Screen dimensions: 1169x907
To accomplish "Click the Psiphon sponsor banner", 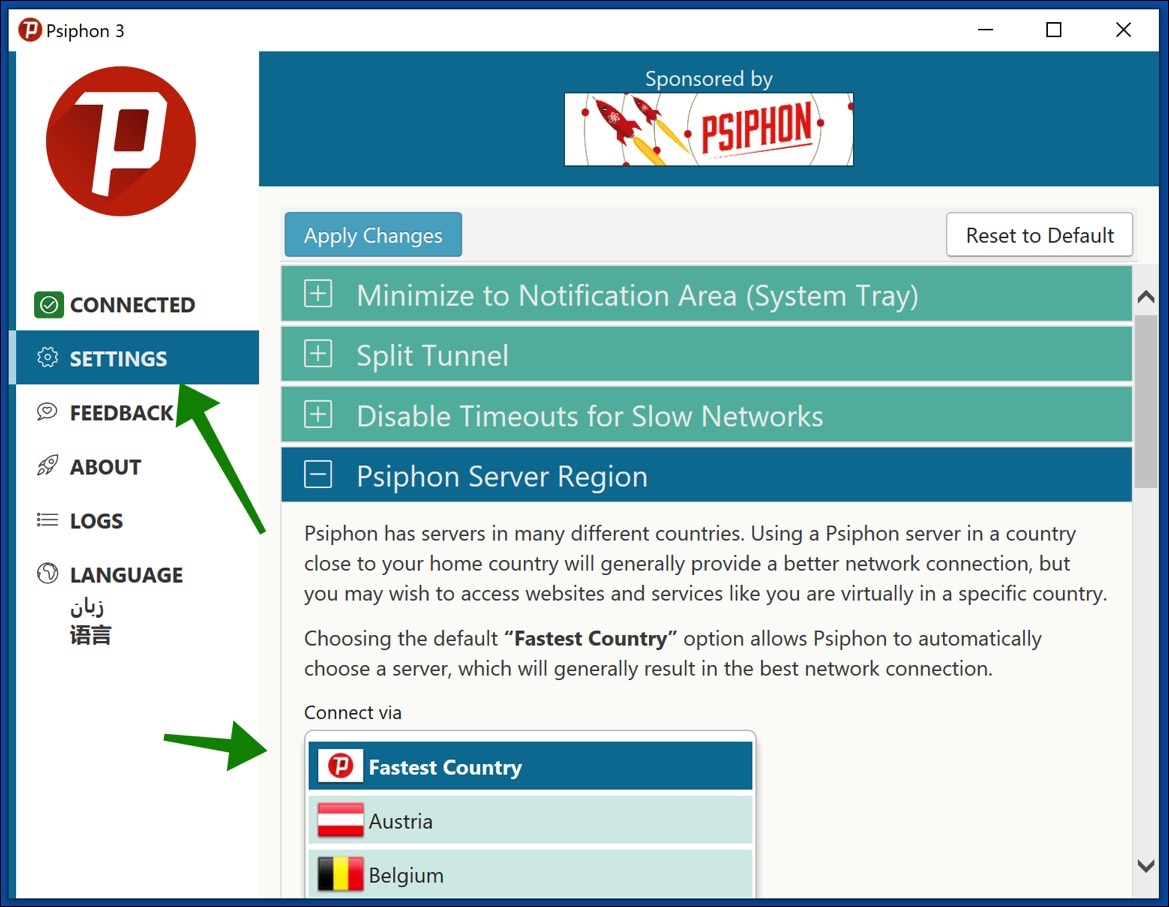I will point(708,129).
